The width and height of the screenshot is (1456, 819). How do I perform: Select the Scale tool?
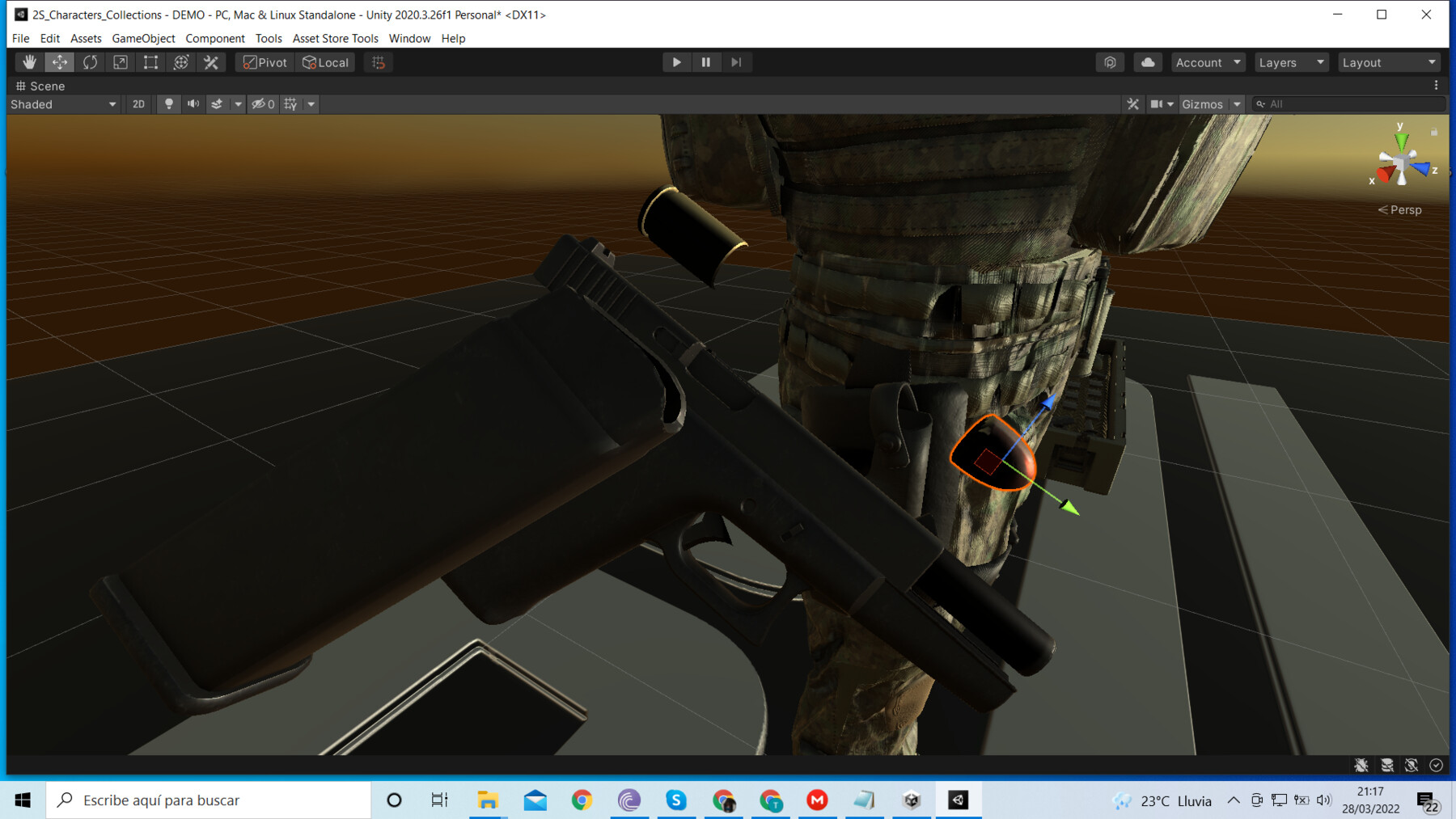121,62
